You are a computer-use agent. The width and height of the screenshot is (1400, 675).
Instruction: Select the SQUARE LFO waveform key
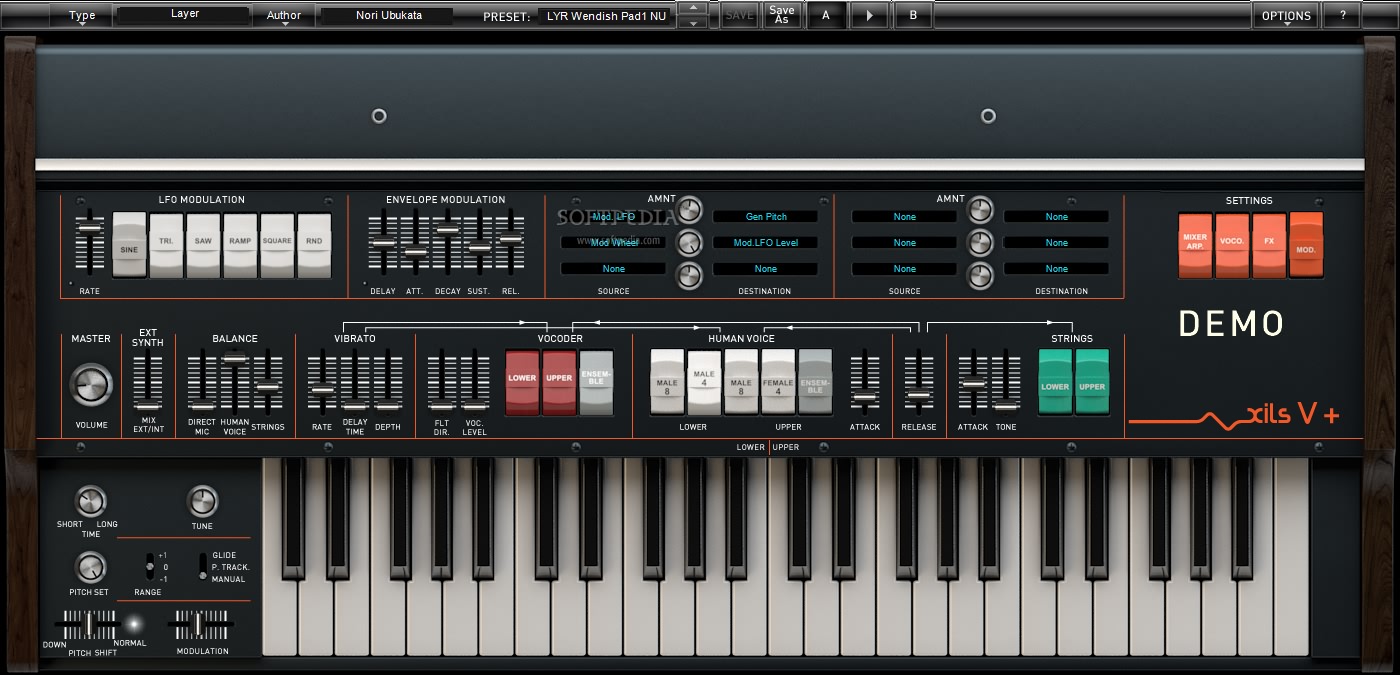click(x=277, y=244)
